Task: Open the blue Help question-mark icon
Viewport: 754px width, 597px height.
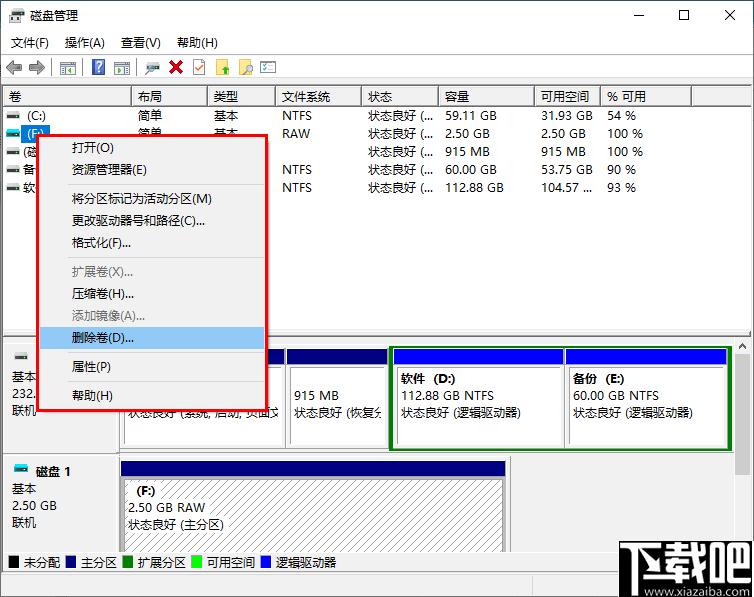Action: (x=98, y=67)
